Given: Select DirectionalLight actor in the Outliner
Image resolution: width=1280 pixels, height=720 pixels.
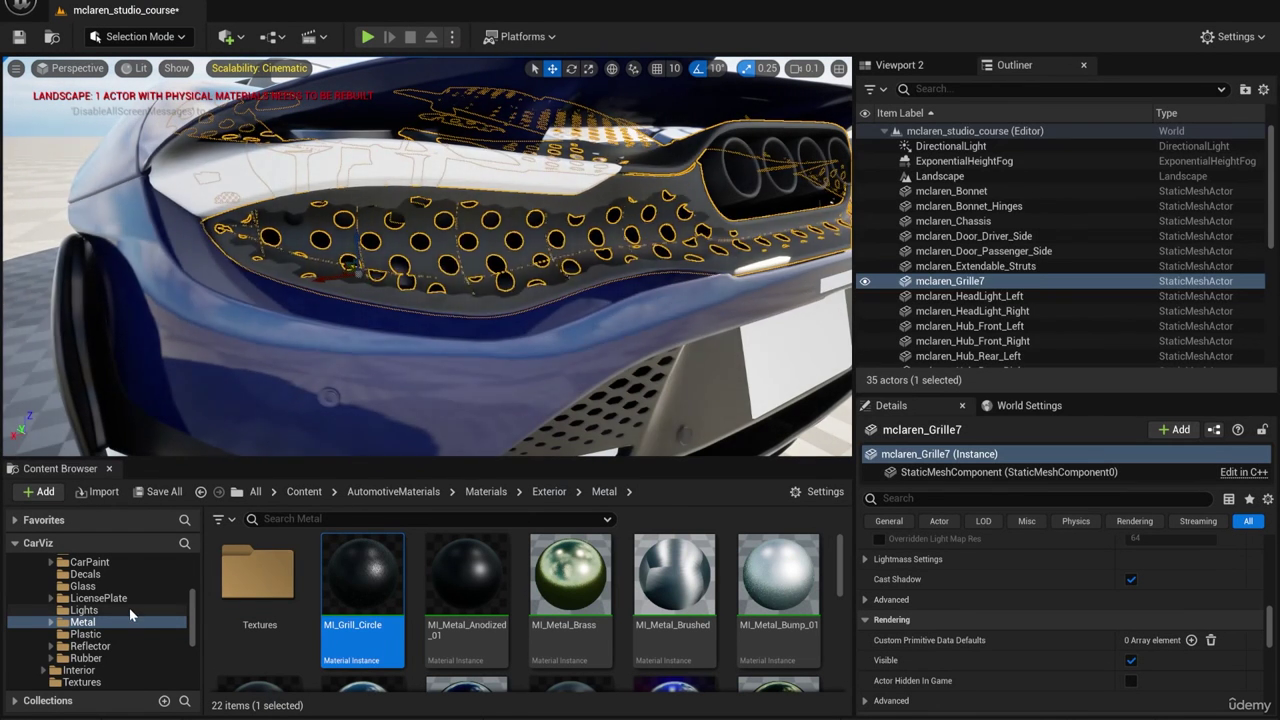Looking at the screenshot, I should (951, 146).
